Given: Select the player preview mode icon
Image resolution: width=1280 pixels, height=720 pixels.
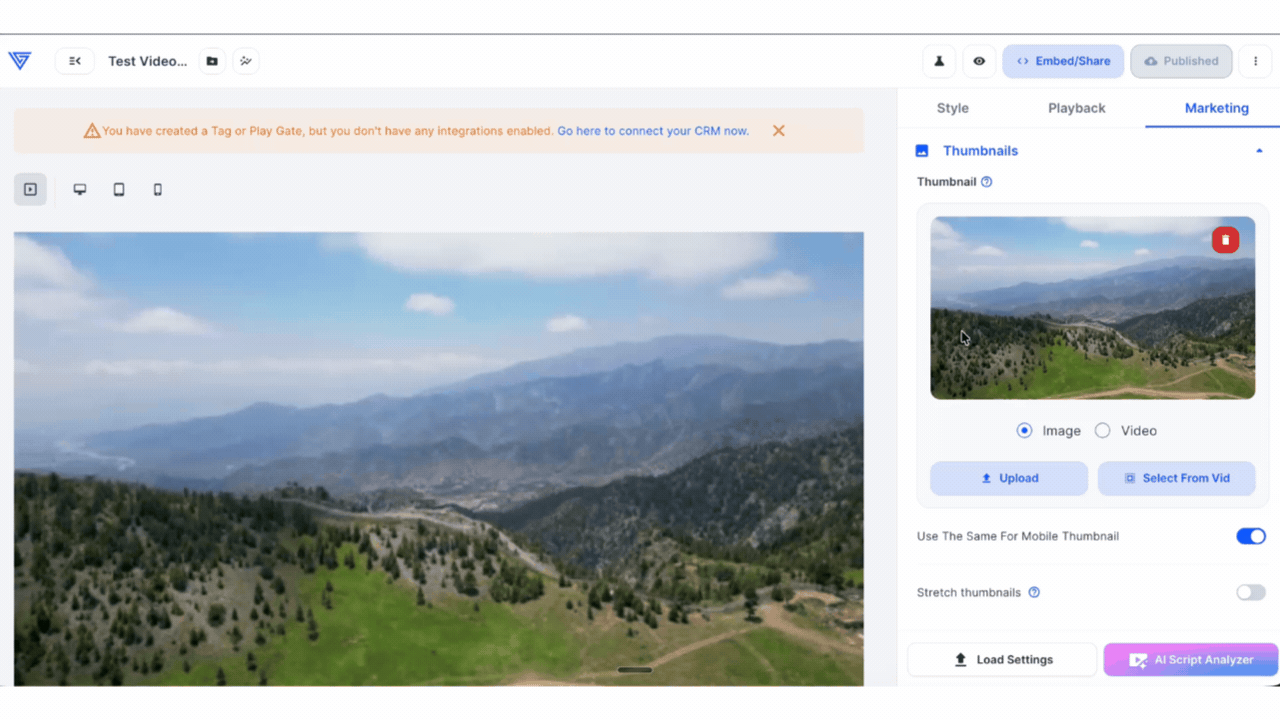Looking at the screenshot, I should tap(30, 189).
